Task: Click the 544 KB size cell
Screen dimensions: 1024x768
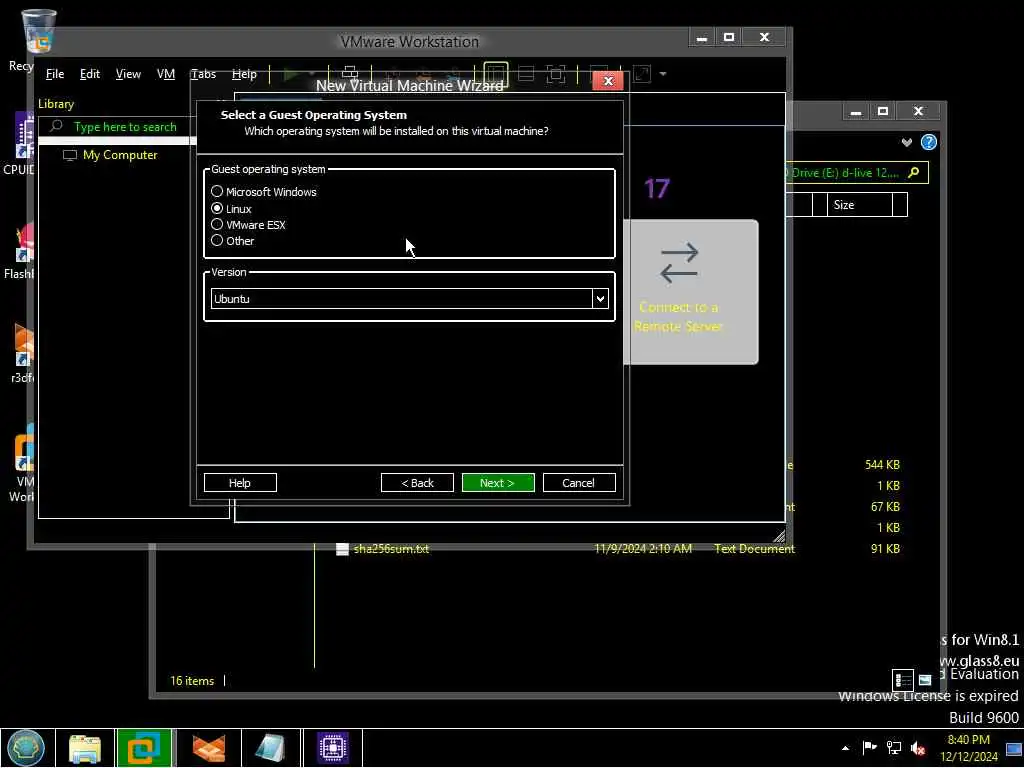Action: click(882, 464)
